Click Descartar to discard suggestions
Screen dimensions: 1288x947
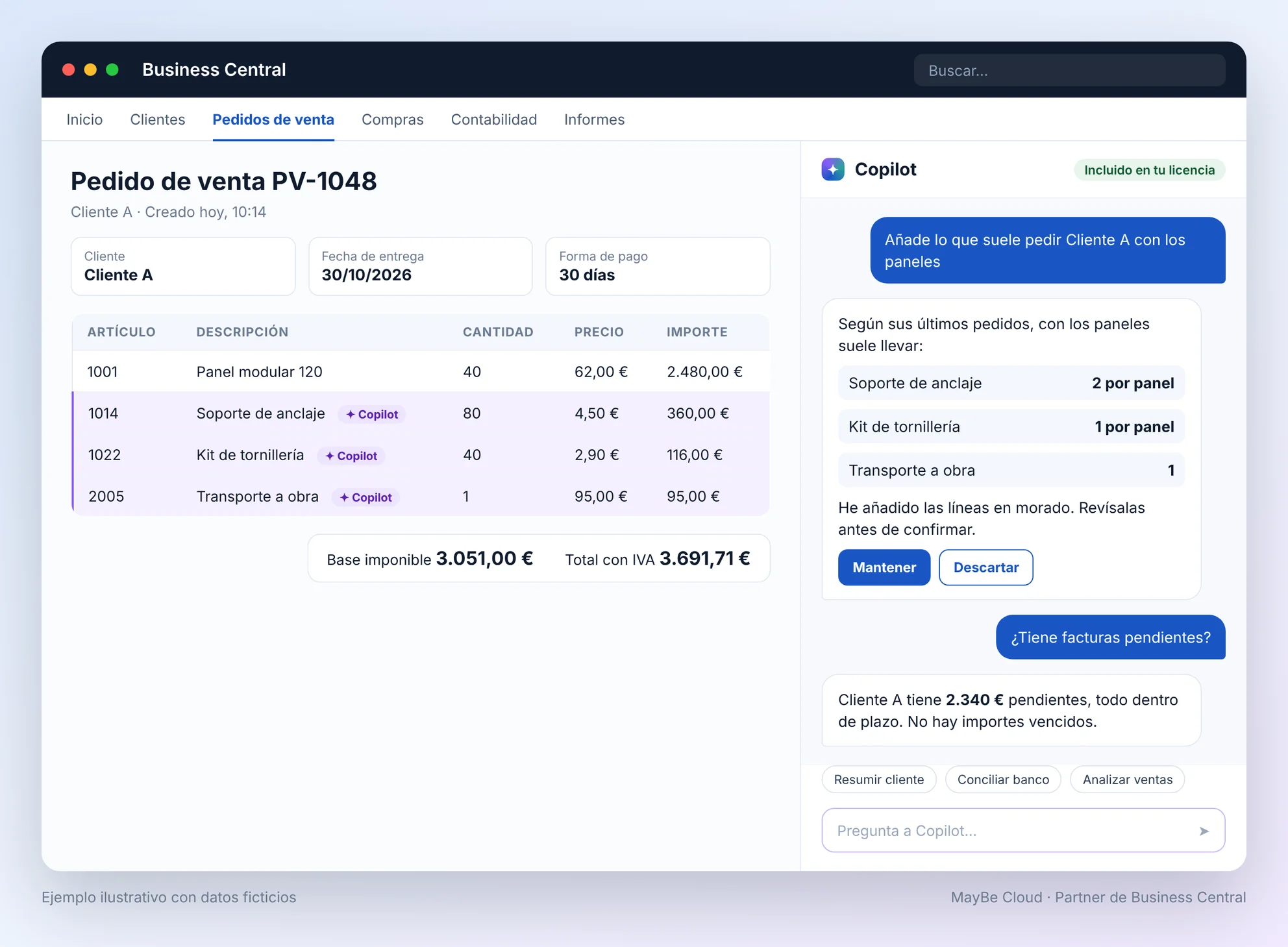pos(985,567)
